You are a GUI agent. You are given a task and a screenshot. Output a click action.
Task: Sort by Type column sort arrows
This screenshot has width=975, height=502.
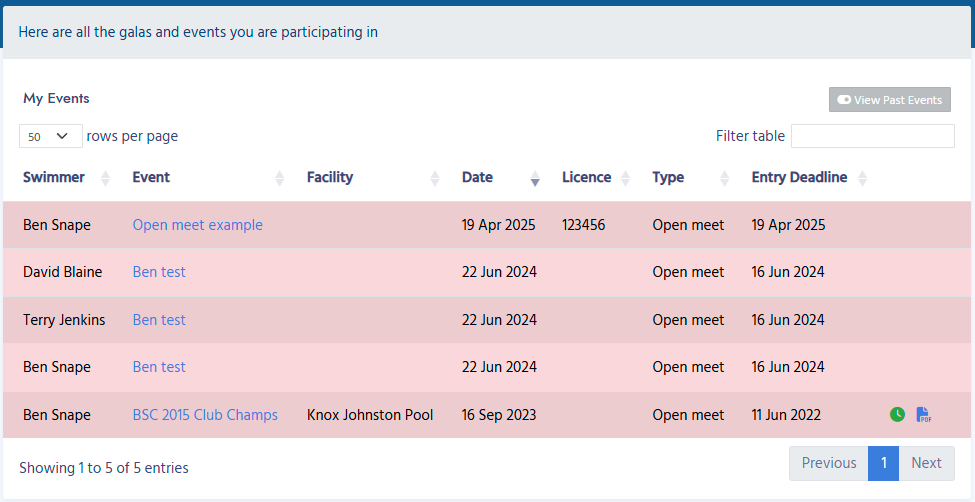tap(725, 178)
